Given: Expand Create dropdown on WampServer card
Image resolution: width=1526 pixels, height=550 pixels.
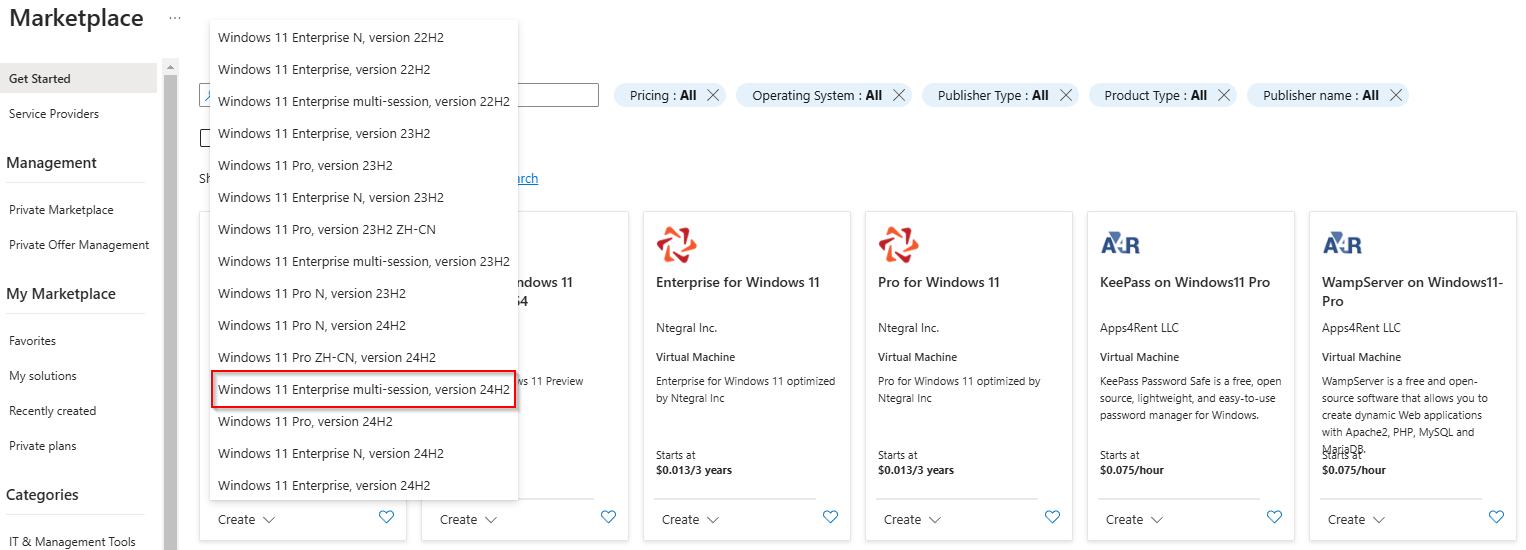Looking at the screenshot, I should (x=1356, y=519).
